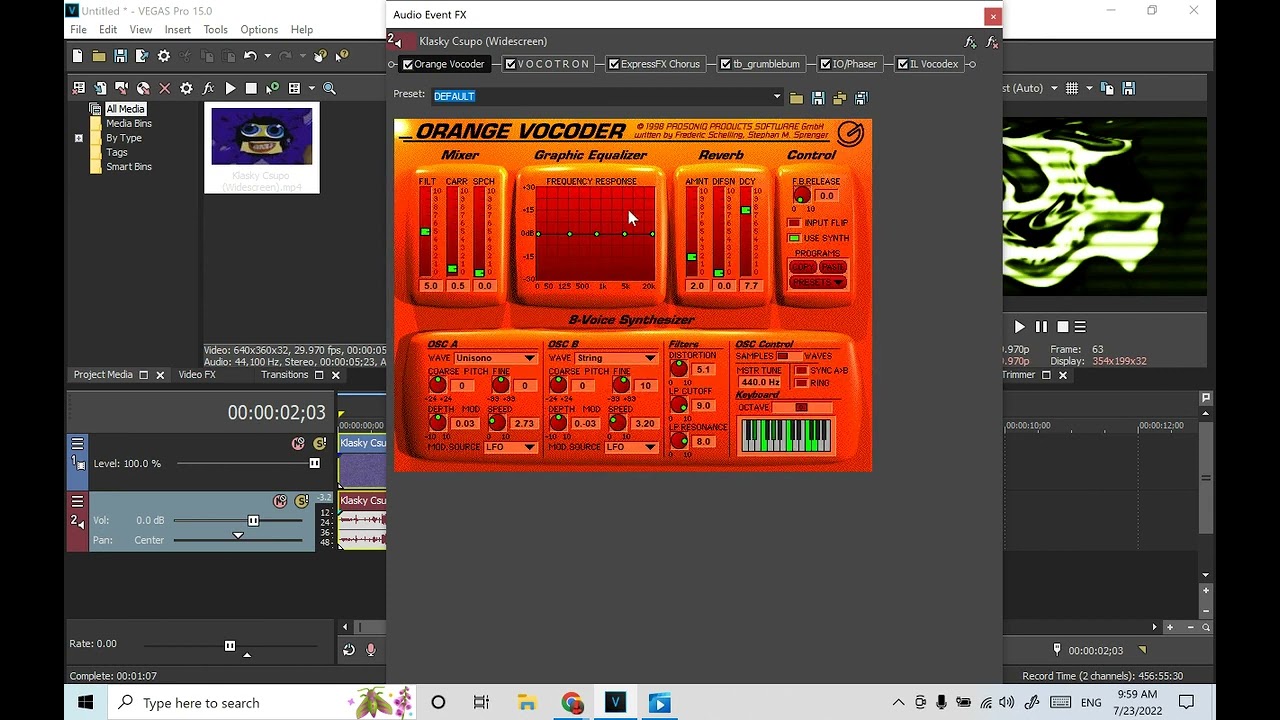Click the COPY program button
The width and height of the screenshot is (1280, 720).
point(802,268)
